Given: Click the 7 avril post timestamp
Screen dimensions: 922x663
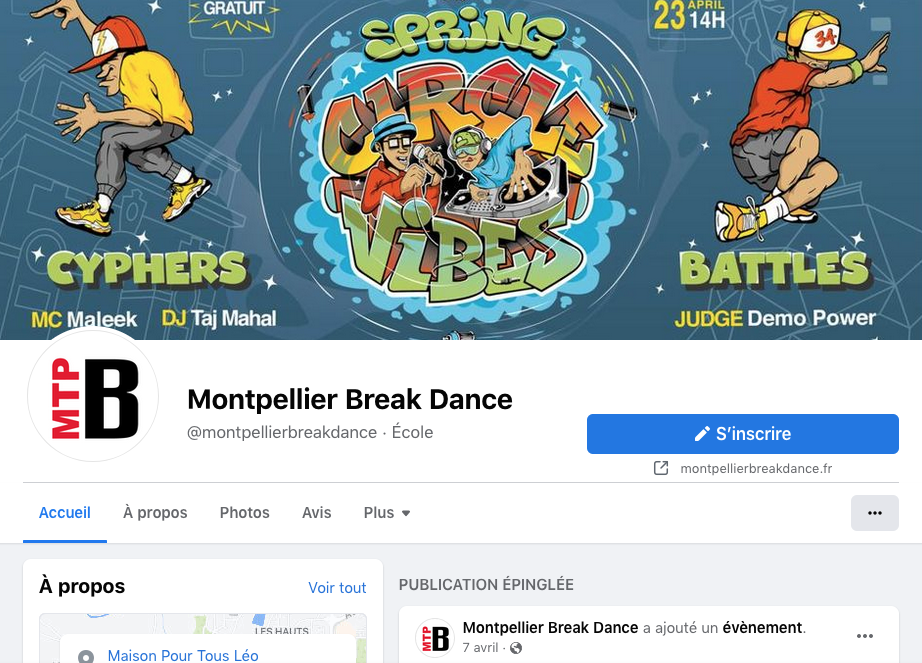Looking at the screenshot, I should (x=480, y=648).
